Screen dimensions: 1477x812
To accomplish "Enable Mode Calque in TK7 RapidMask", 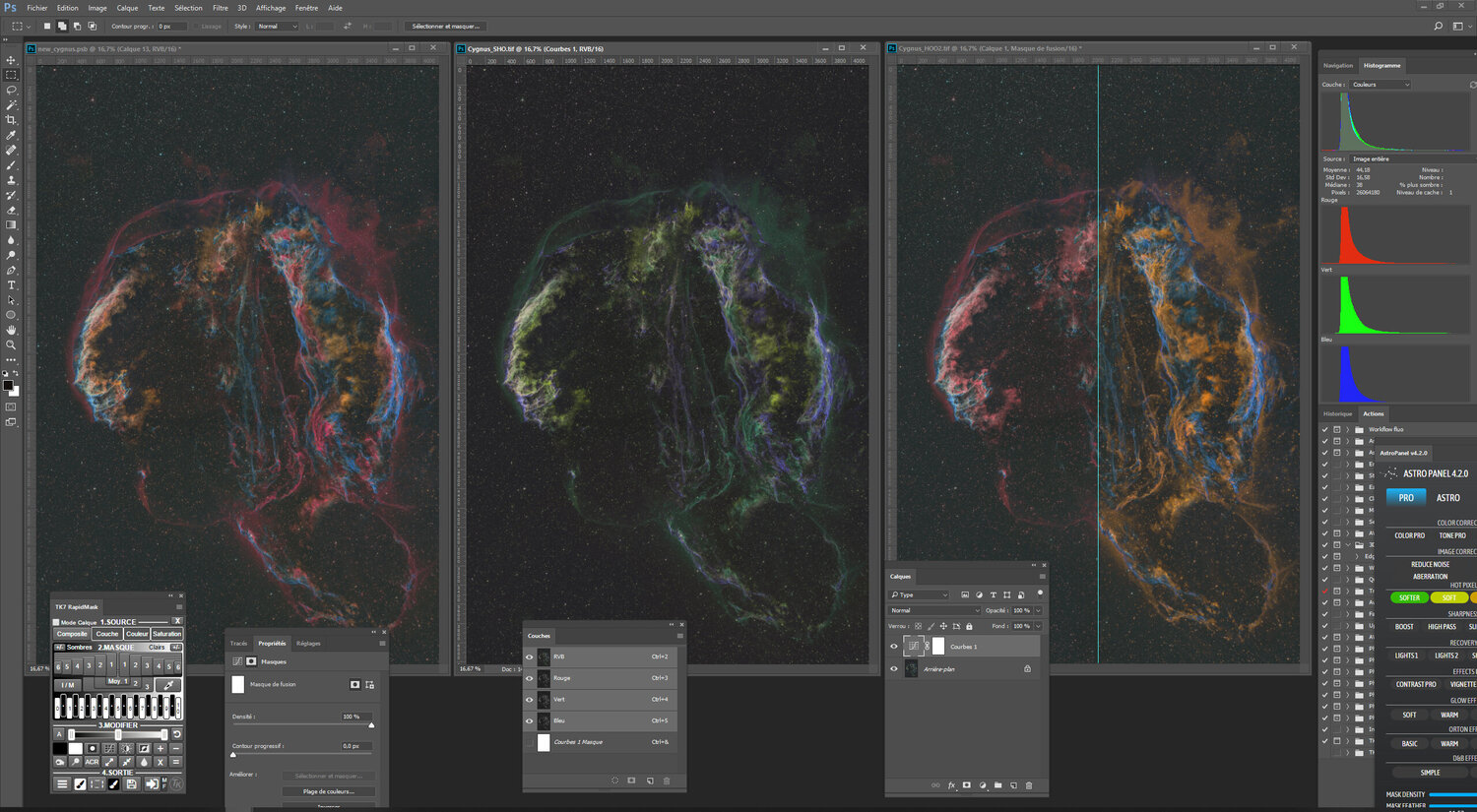I will coord(56,621).
